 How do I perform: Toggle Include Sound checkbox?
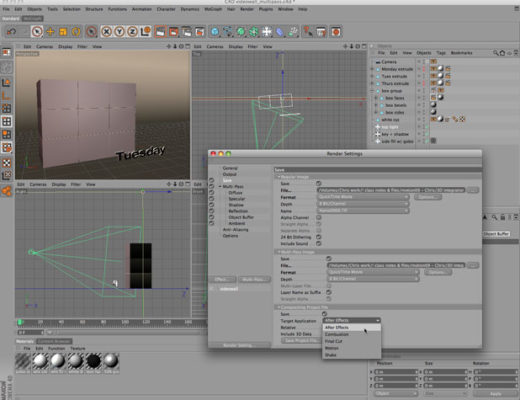(x=319, y=244)
